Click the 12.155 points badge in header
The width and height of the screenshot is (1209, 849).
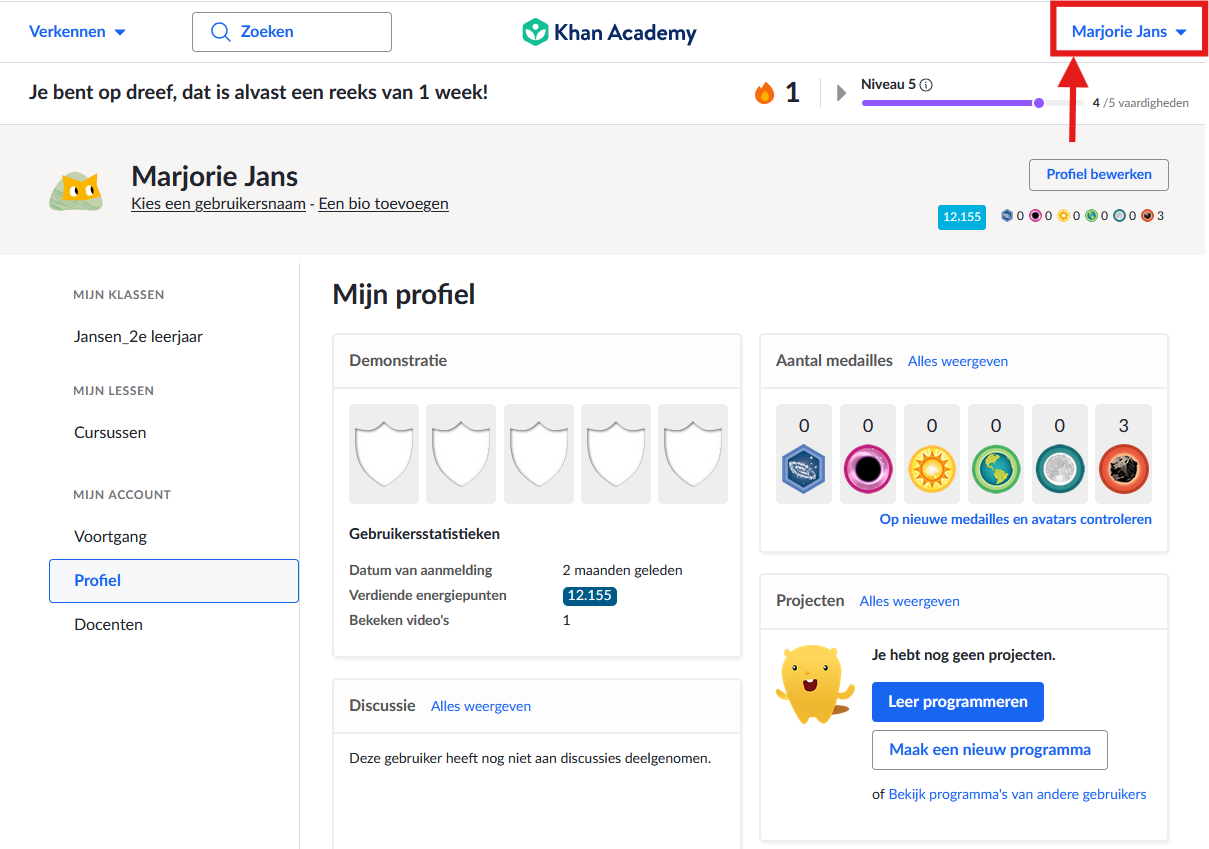coord(962,216)
